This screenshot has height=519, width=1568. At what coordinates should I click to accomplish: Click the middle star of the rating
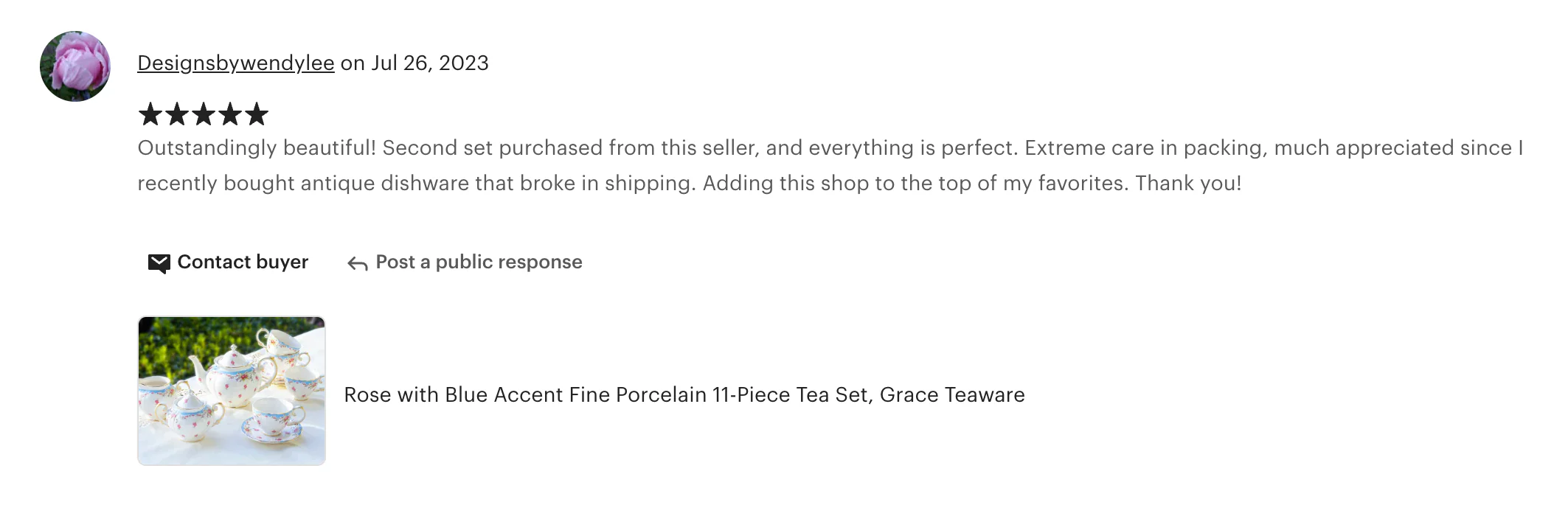[203, 114]
